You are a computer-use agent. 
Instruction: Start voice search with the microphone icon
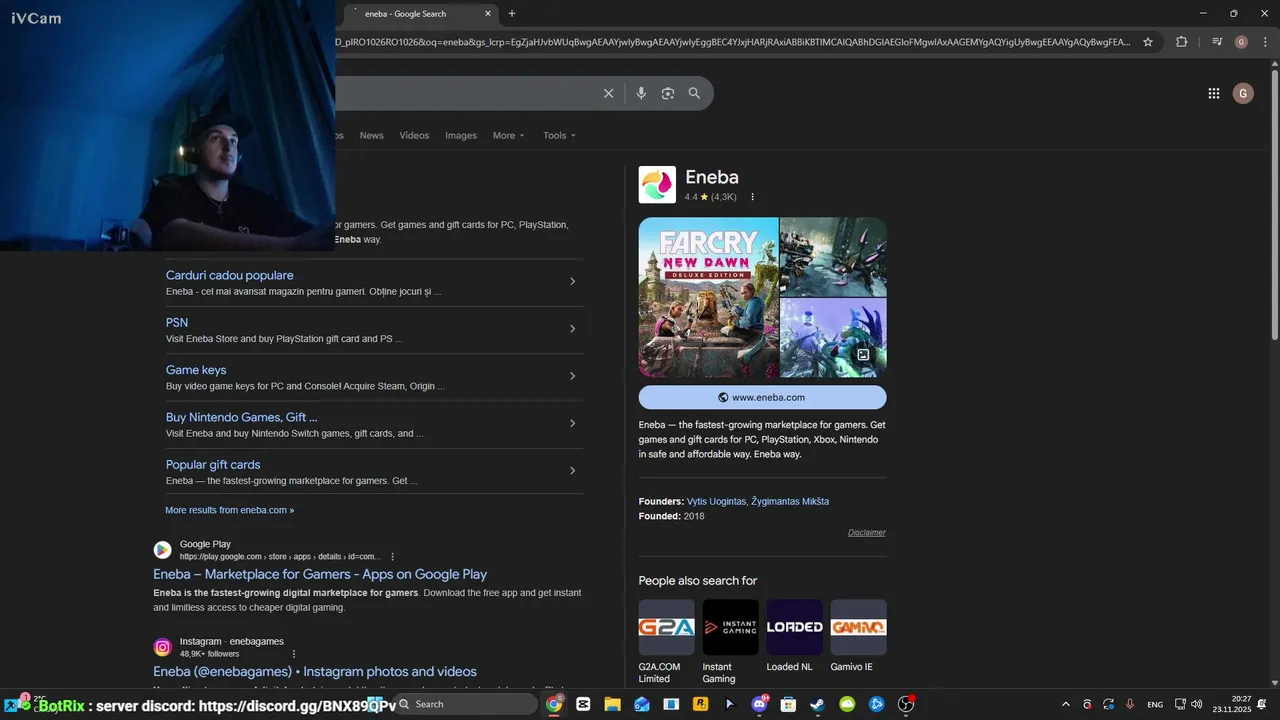click(641, 93)
